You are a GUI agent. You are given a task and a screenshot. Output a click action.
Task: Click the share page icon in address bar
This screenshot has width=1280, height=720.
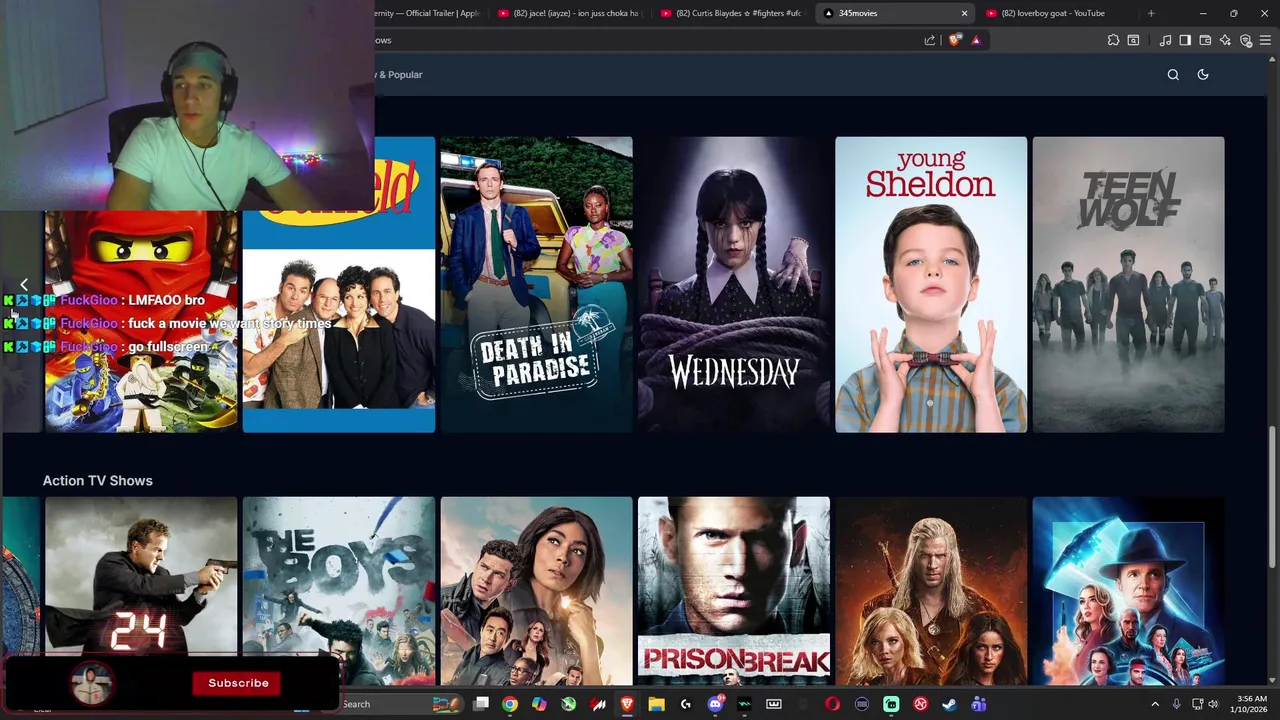930,40
